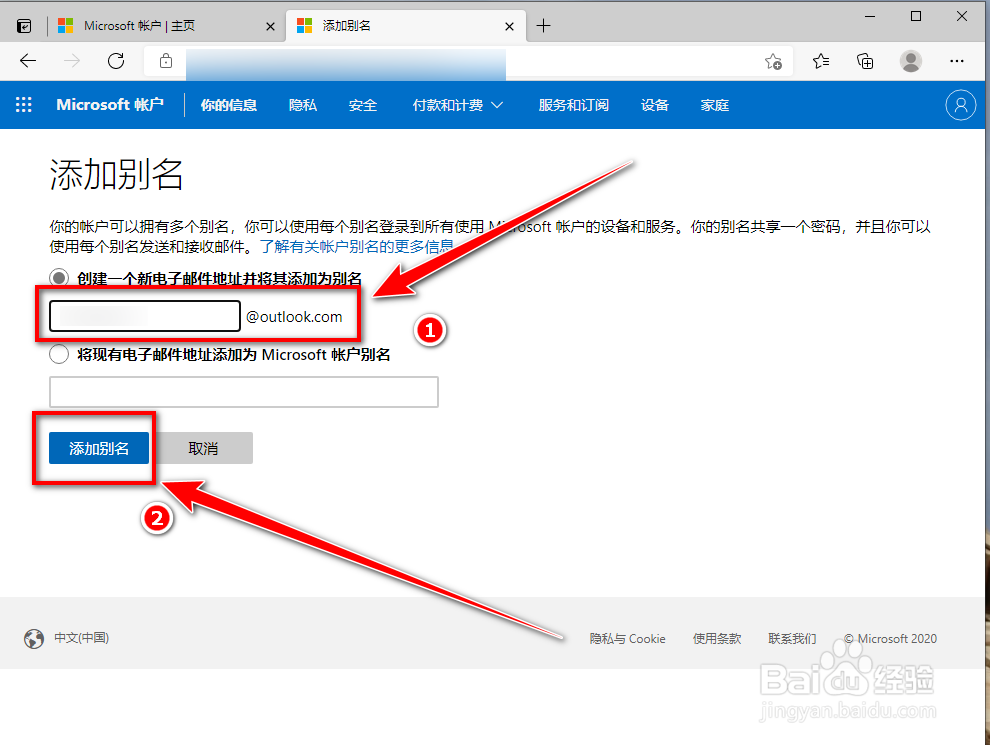Change language 中文(中国)
Viewport: 990px width, 745px height.
pos(81,638)
